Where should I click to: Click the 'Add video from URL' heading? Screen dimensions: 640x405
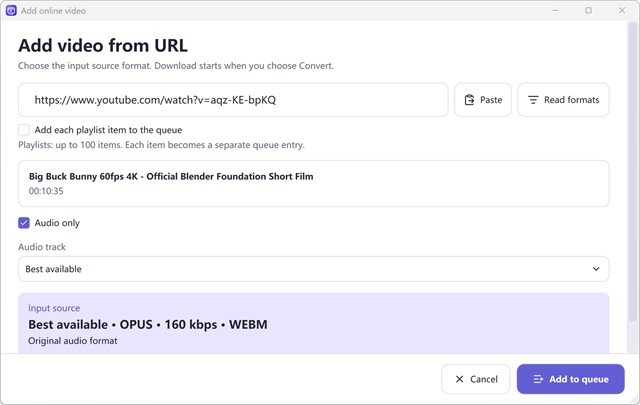click(103, 45)
